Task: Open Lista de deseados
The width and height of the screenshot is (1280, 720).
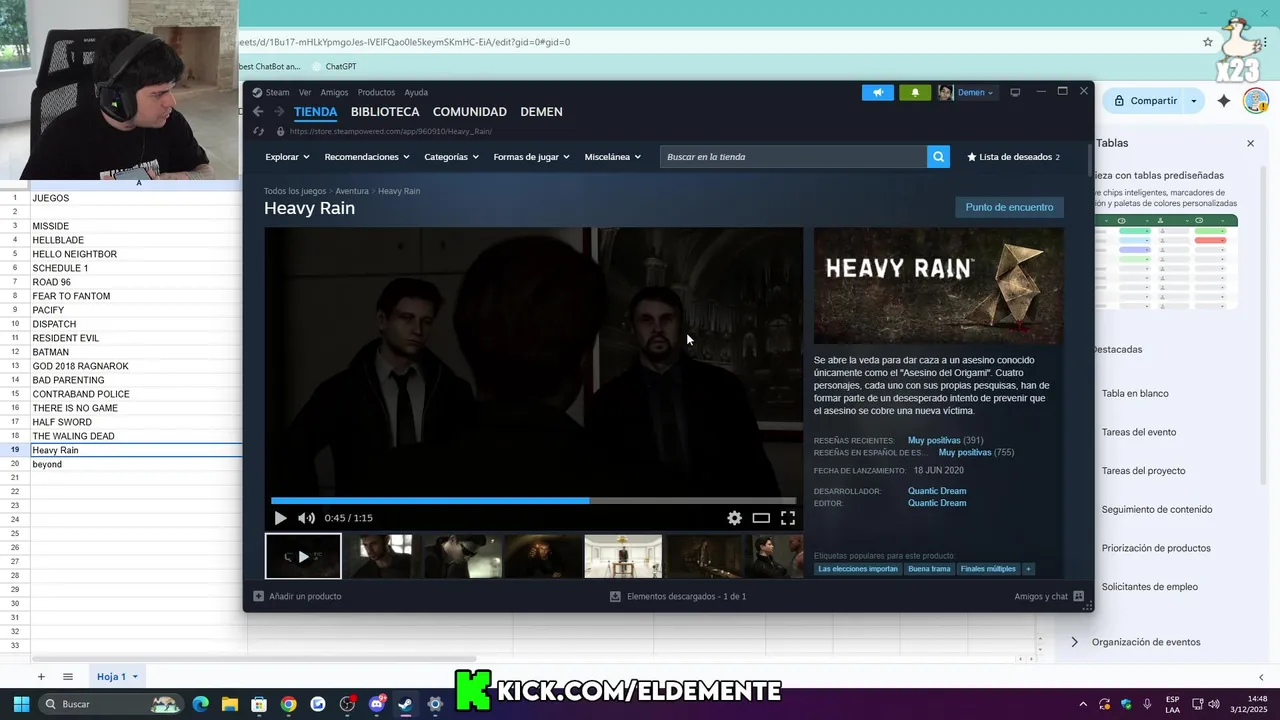Action: click(x=1012, y=157)
